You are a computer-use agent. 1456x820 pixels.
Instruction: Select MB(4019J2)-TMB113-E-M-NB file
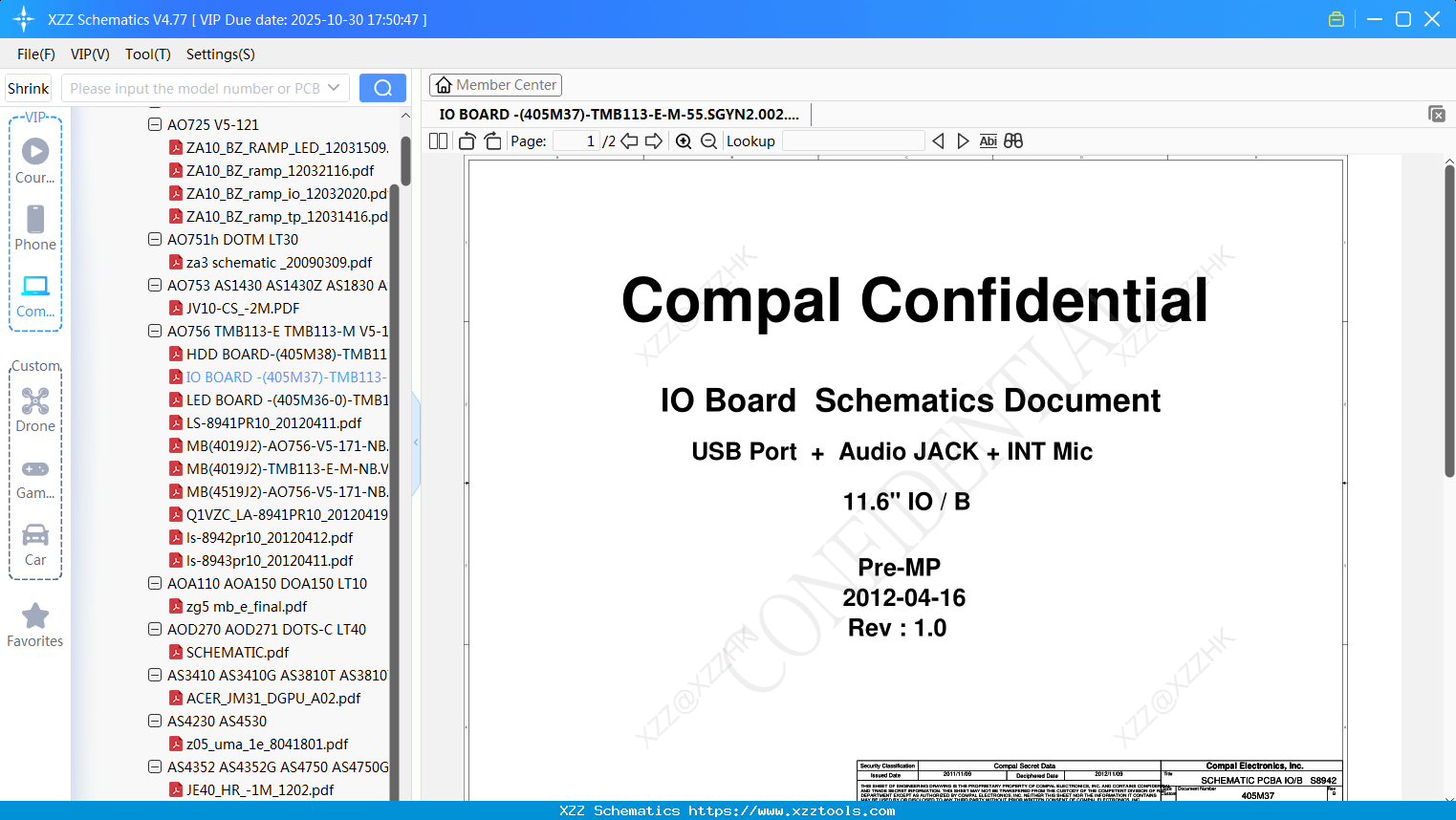tap(287, 468)
